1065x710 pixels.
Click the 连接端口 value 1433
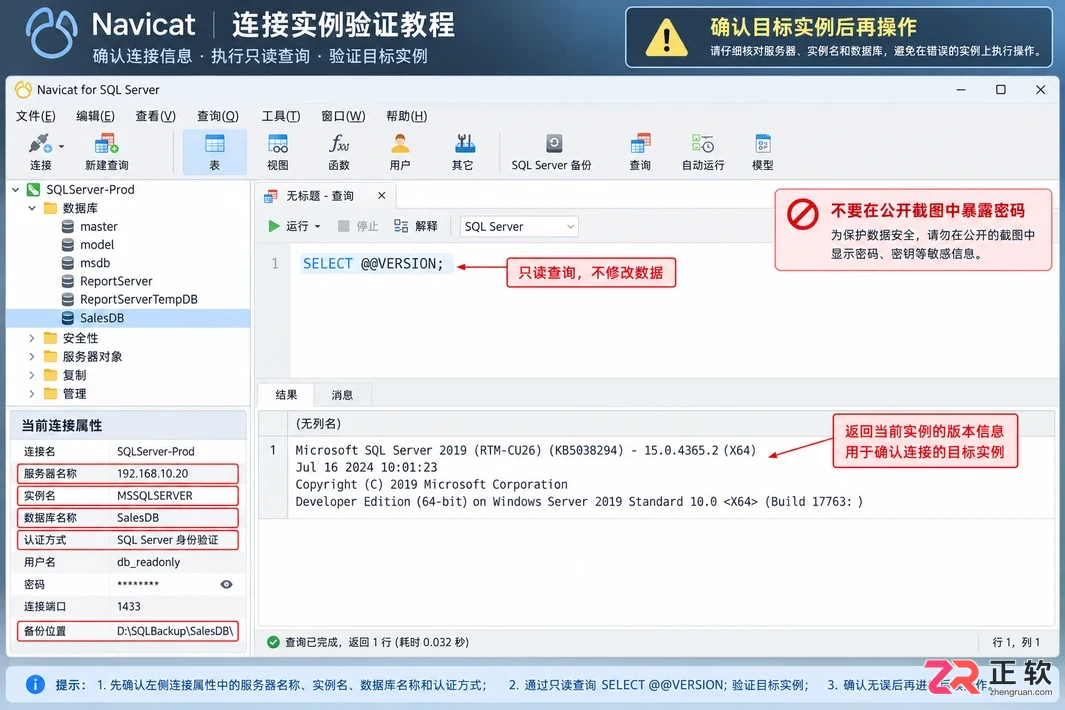tap(128, 606)
